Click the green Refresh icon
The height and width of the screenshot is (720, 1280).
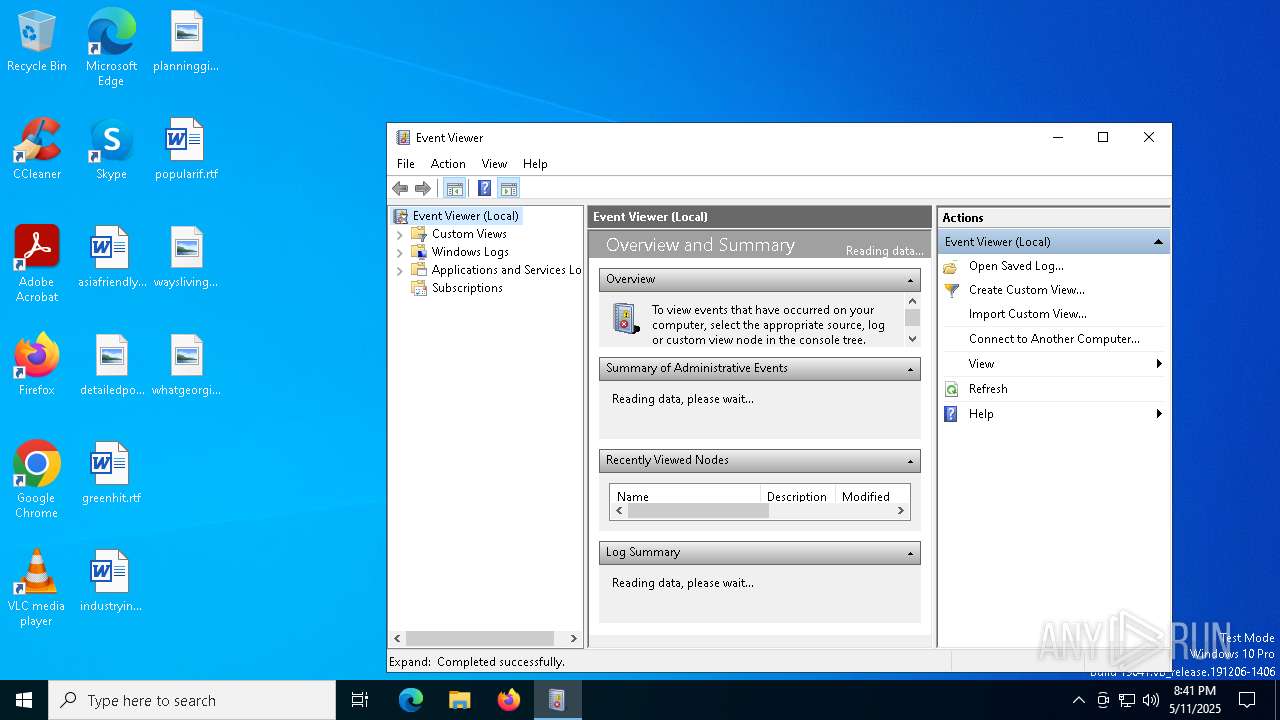(951, 389)
